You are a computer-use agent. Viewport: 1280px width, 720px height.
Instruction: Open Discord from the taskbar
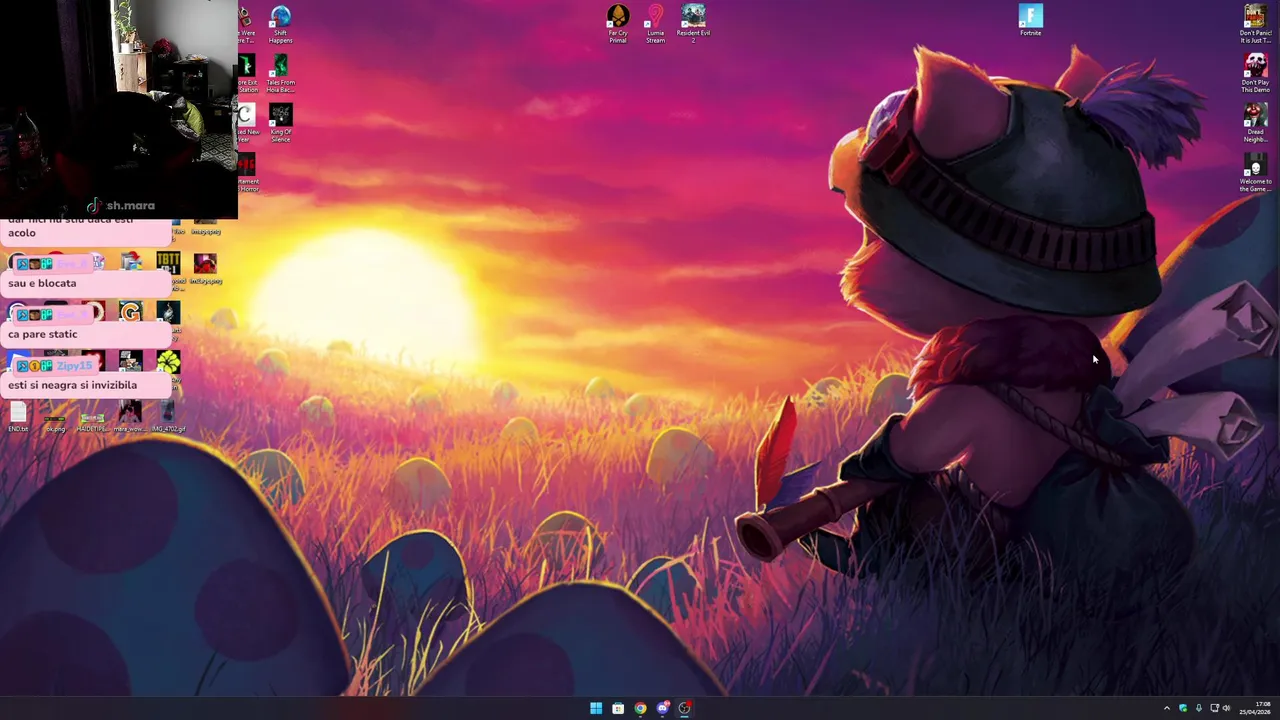tap(662, 708)
